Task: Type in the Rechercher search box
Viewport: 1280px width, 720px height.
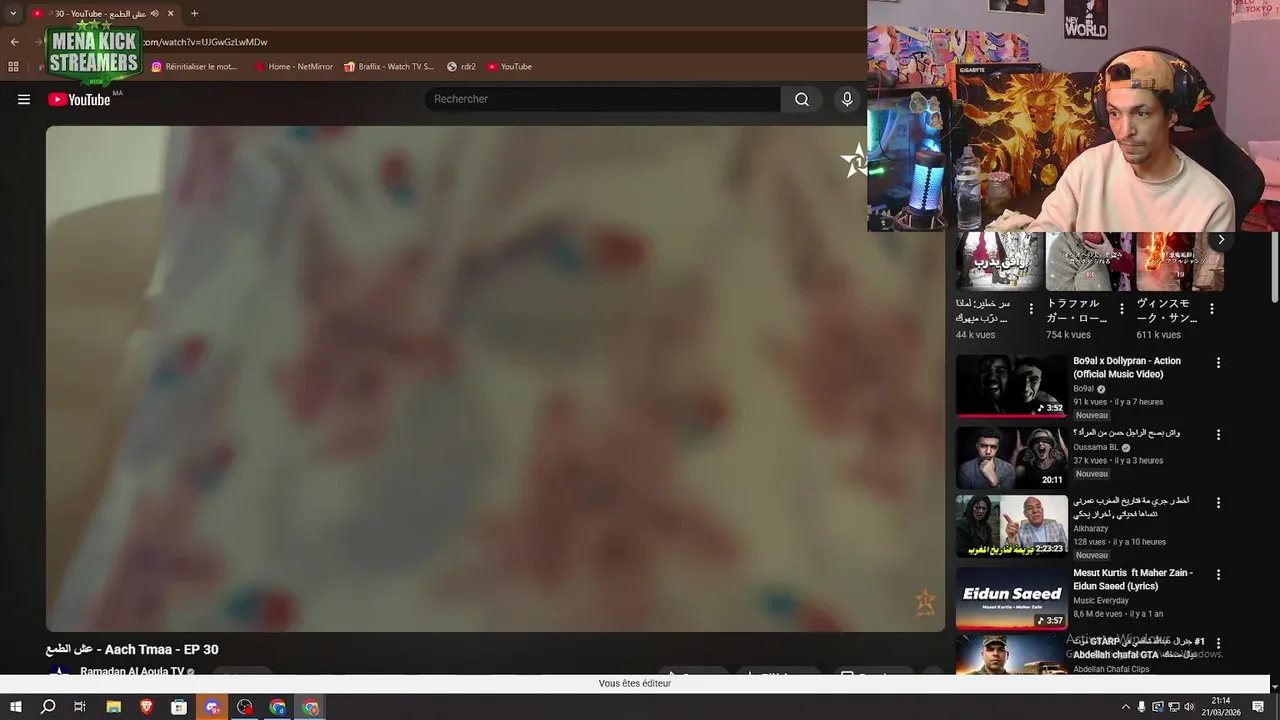Action: (603, 99)
